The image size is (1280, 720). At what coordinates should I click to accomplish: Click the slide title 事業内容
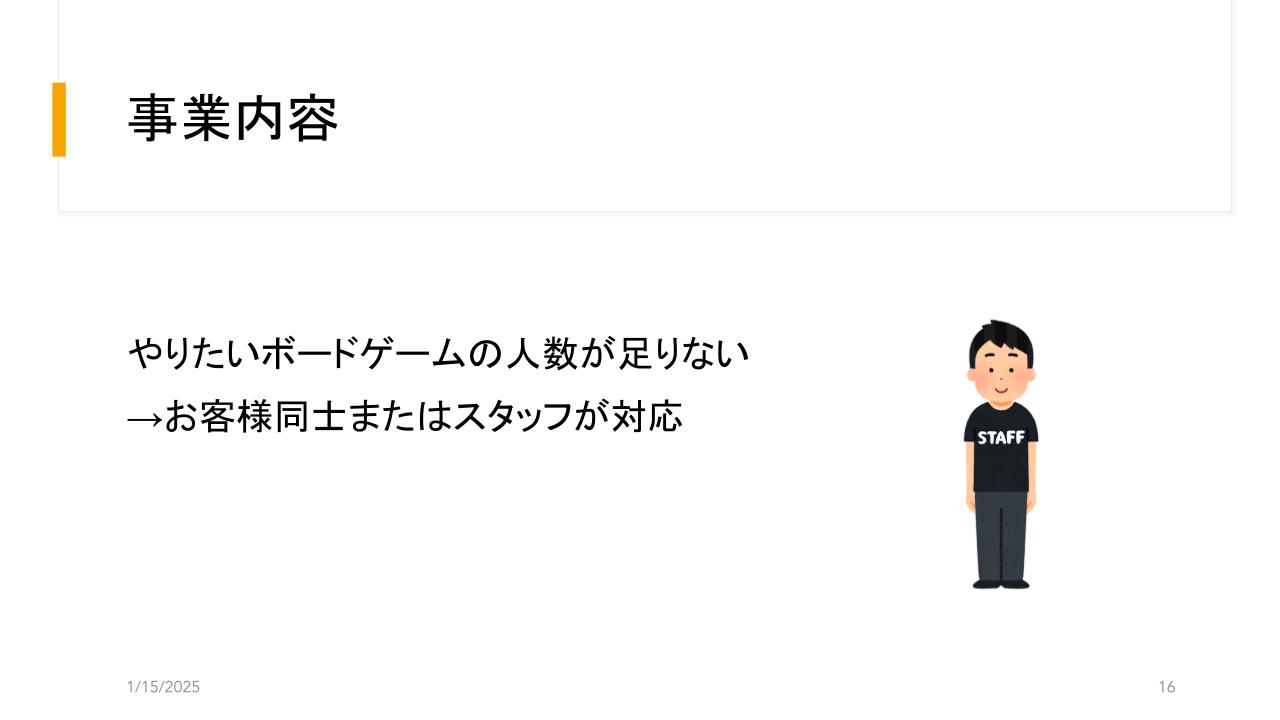tap(233, 119)
